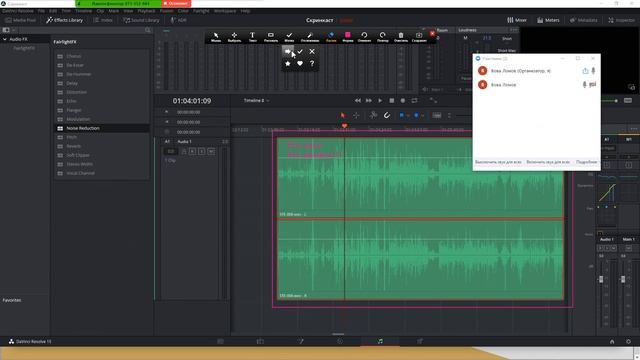Toggle the Mixer panel
The width and height of the screenshot is (640, 360).
point(517,20)
